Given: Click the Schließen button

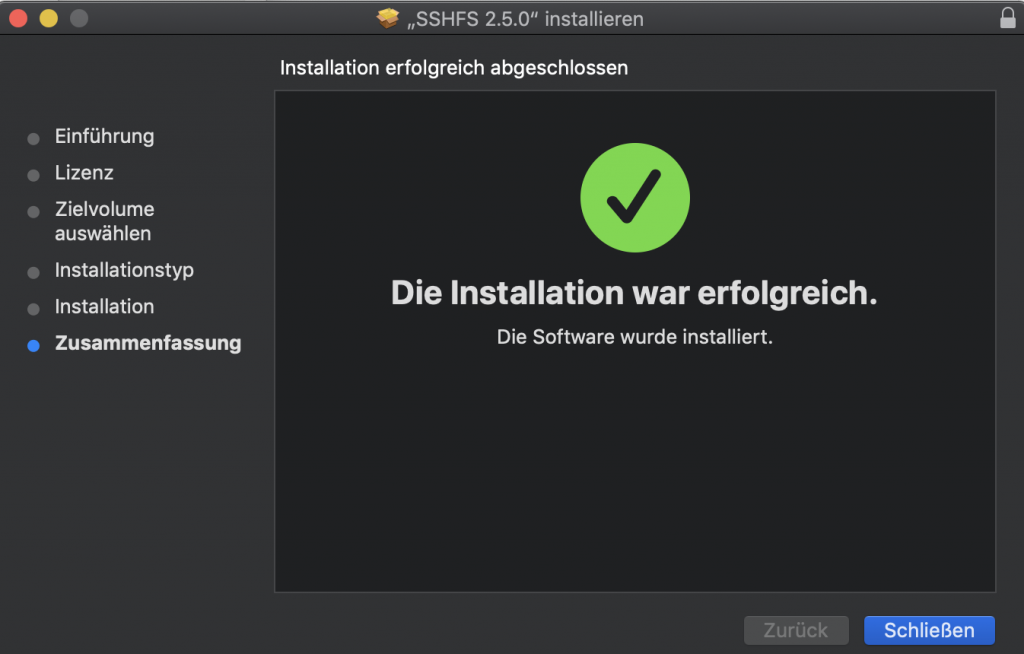Looking at the screenshot, I should (929, 630).
